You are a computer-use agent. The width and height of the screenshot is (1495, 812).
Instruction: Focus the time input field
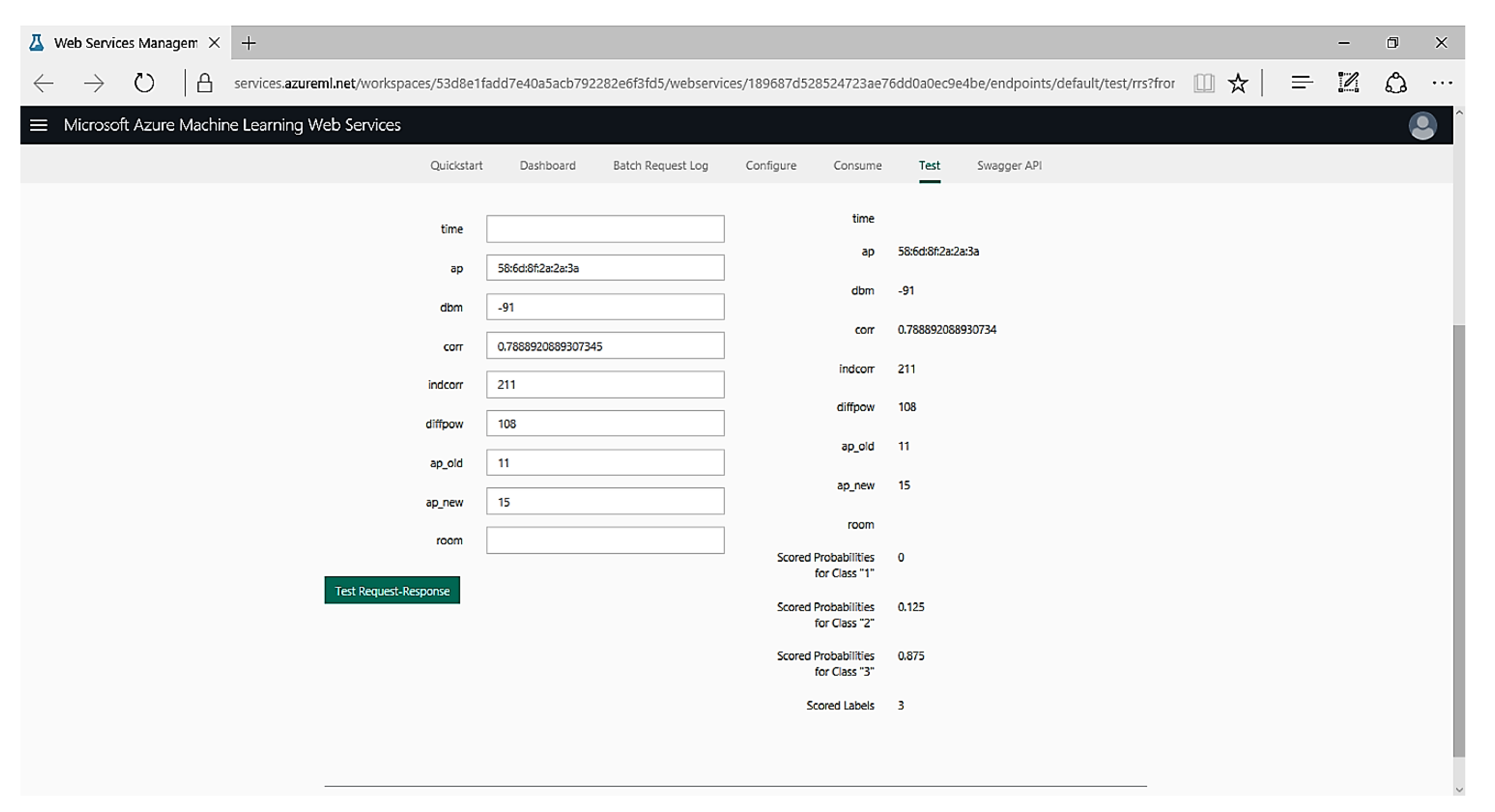coord(605,229)
